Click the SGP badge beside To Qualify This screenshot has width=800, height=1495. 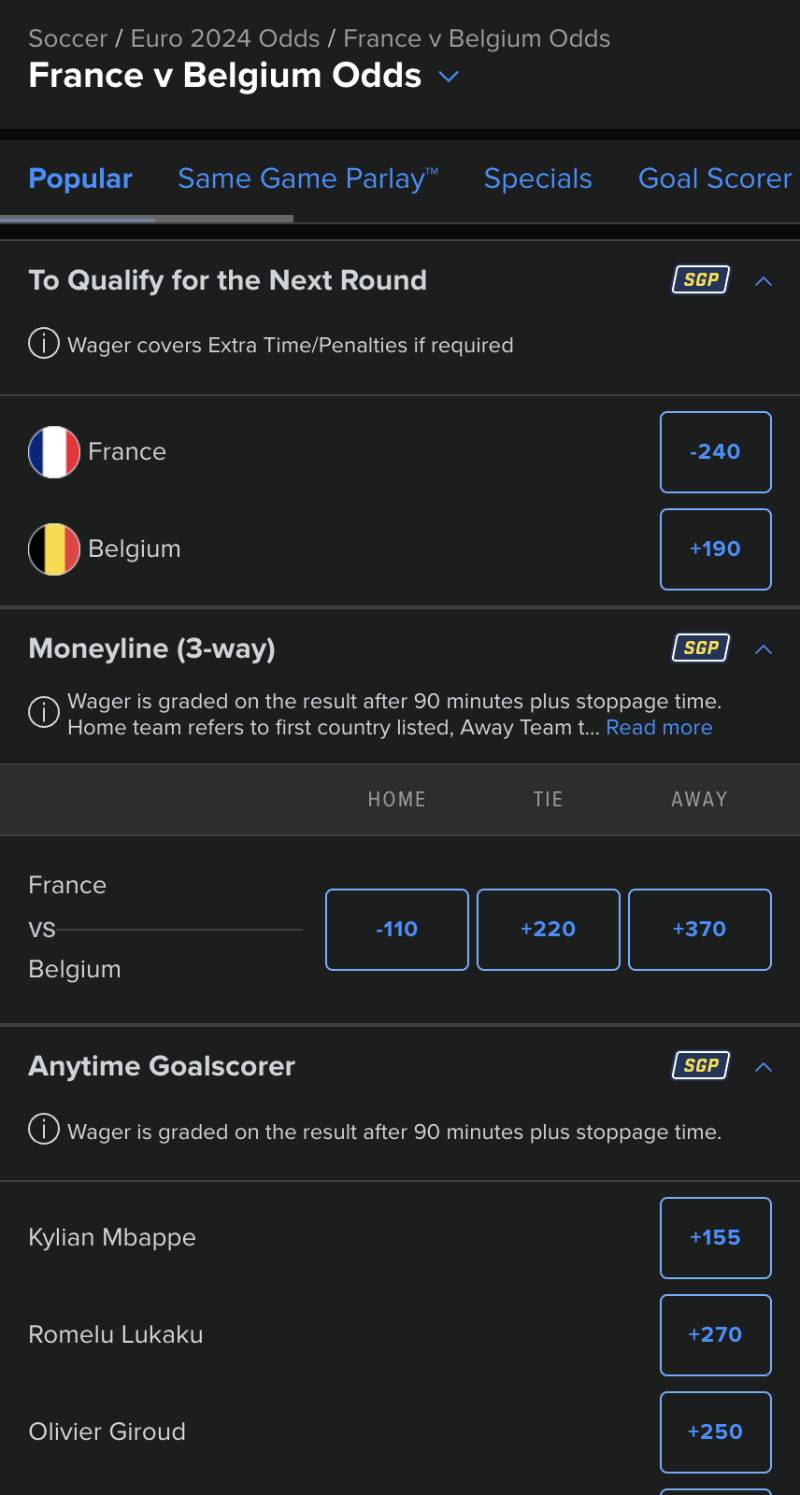(700, 280)
